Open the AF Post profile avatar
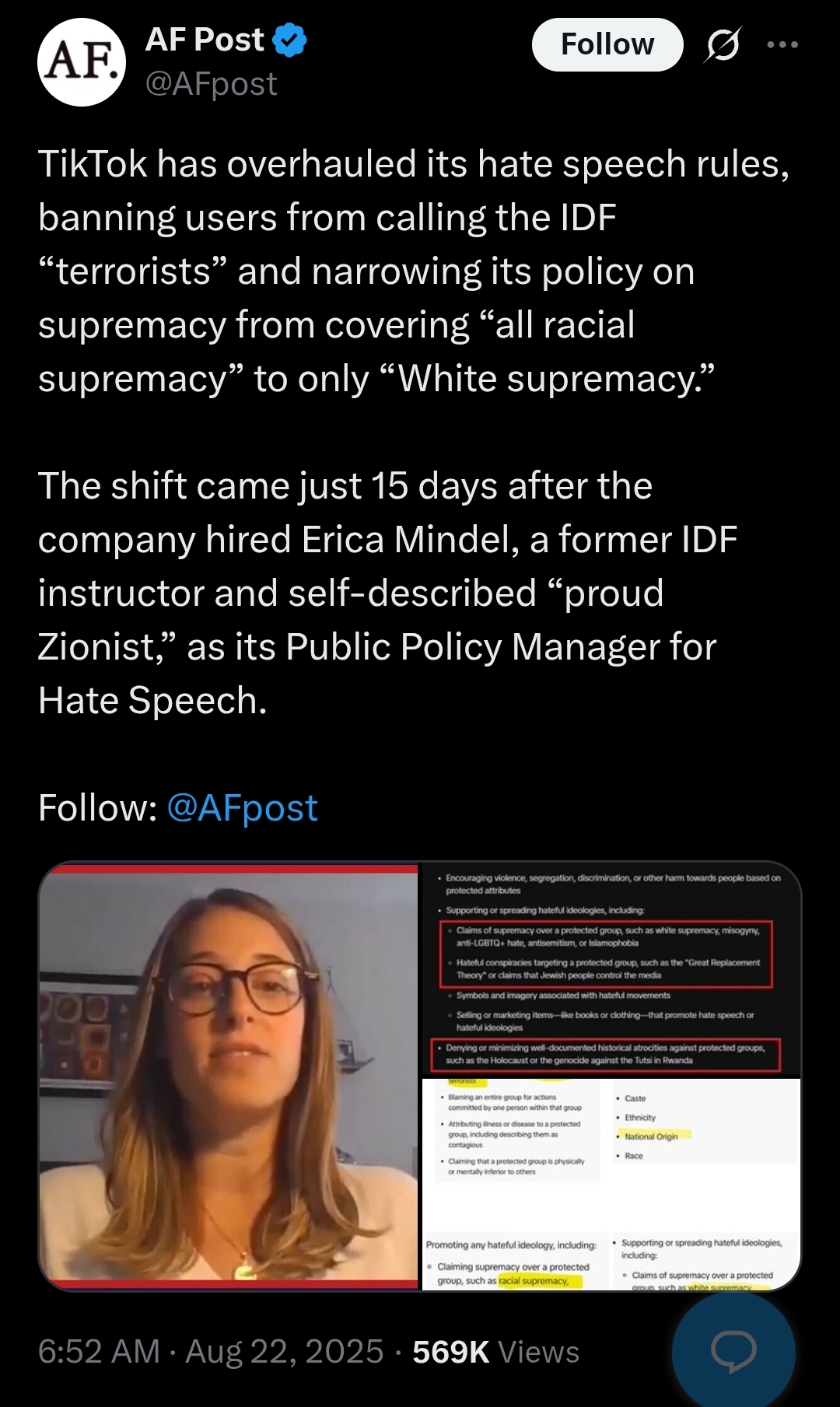The image size is (840, 1407). (82, 62)
